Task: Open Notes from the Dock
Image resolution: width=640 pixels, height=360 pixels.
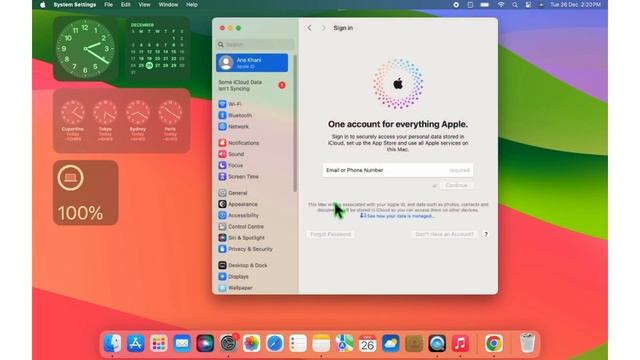Action: coord(321,343)
